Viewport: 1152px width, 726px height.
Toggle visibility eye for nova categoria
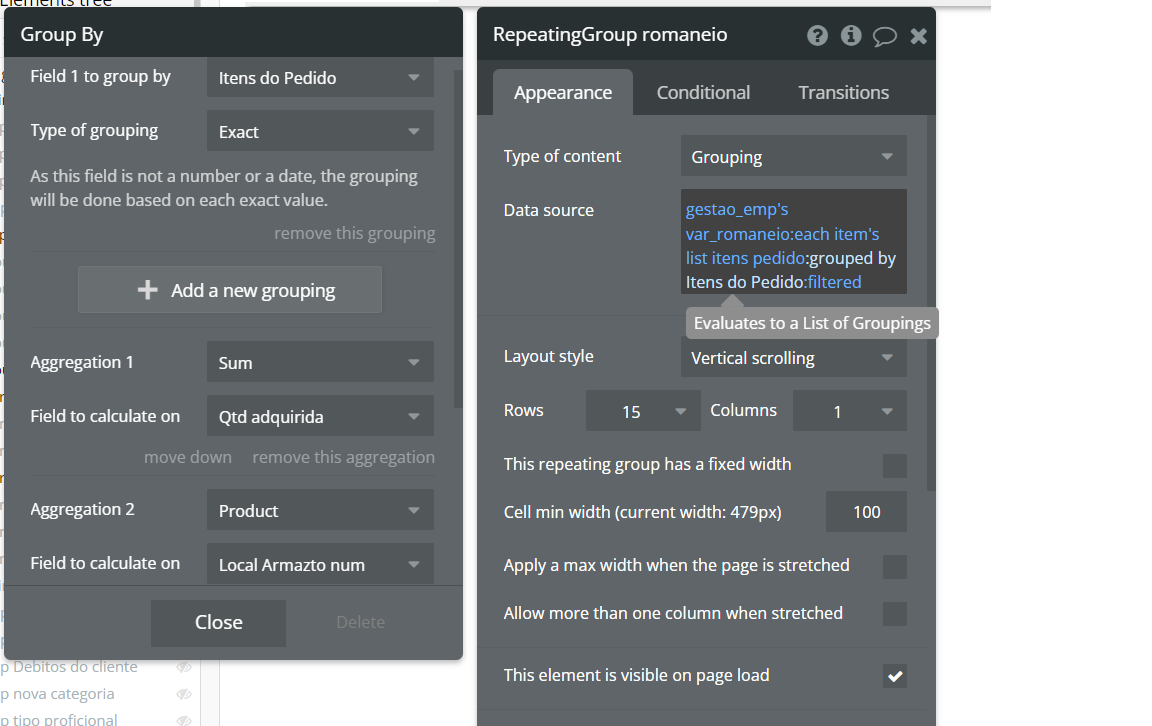click(184, 694)
